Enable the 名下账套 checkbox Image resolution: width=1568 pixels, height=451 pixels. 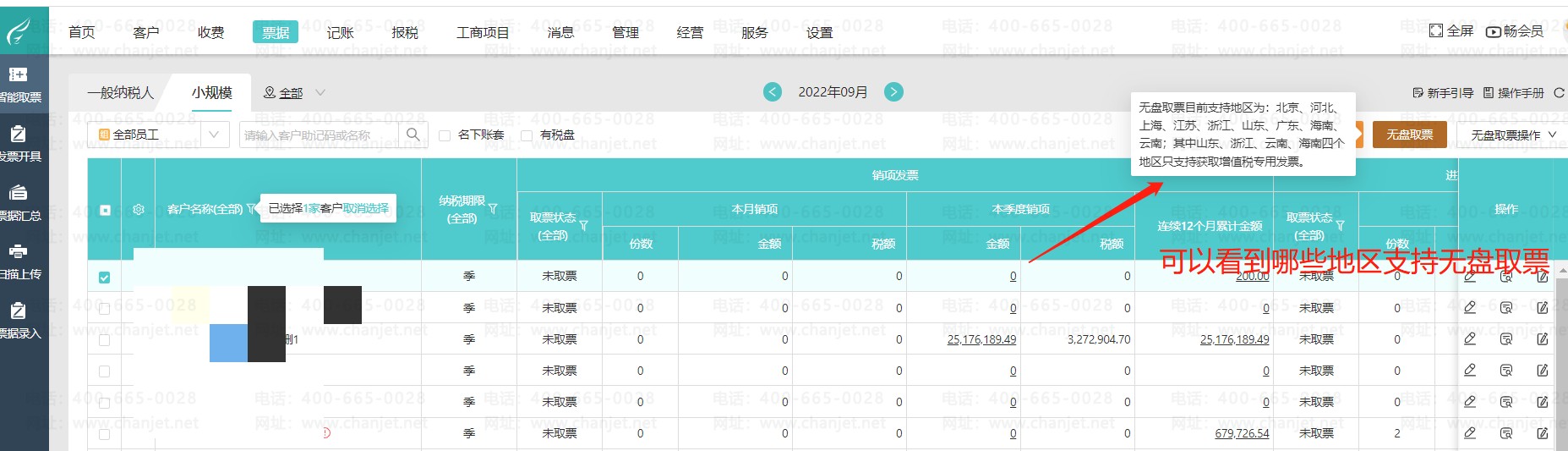tap(445, 135)
